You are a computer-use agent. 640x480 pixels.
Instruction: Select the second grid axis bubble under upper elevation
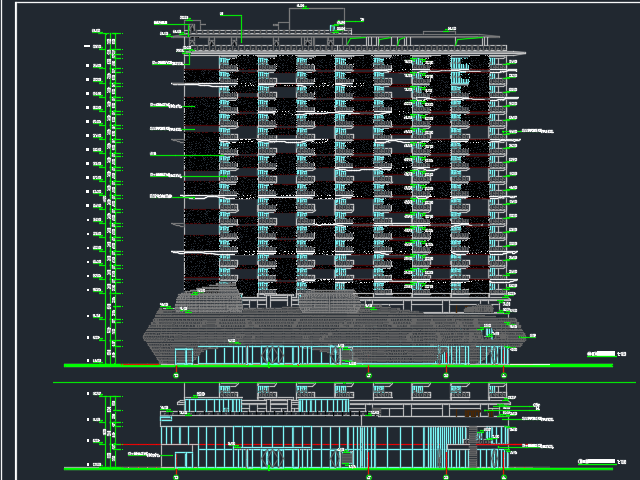coord(369,374)
